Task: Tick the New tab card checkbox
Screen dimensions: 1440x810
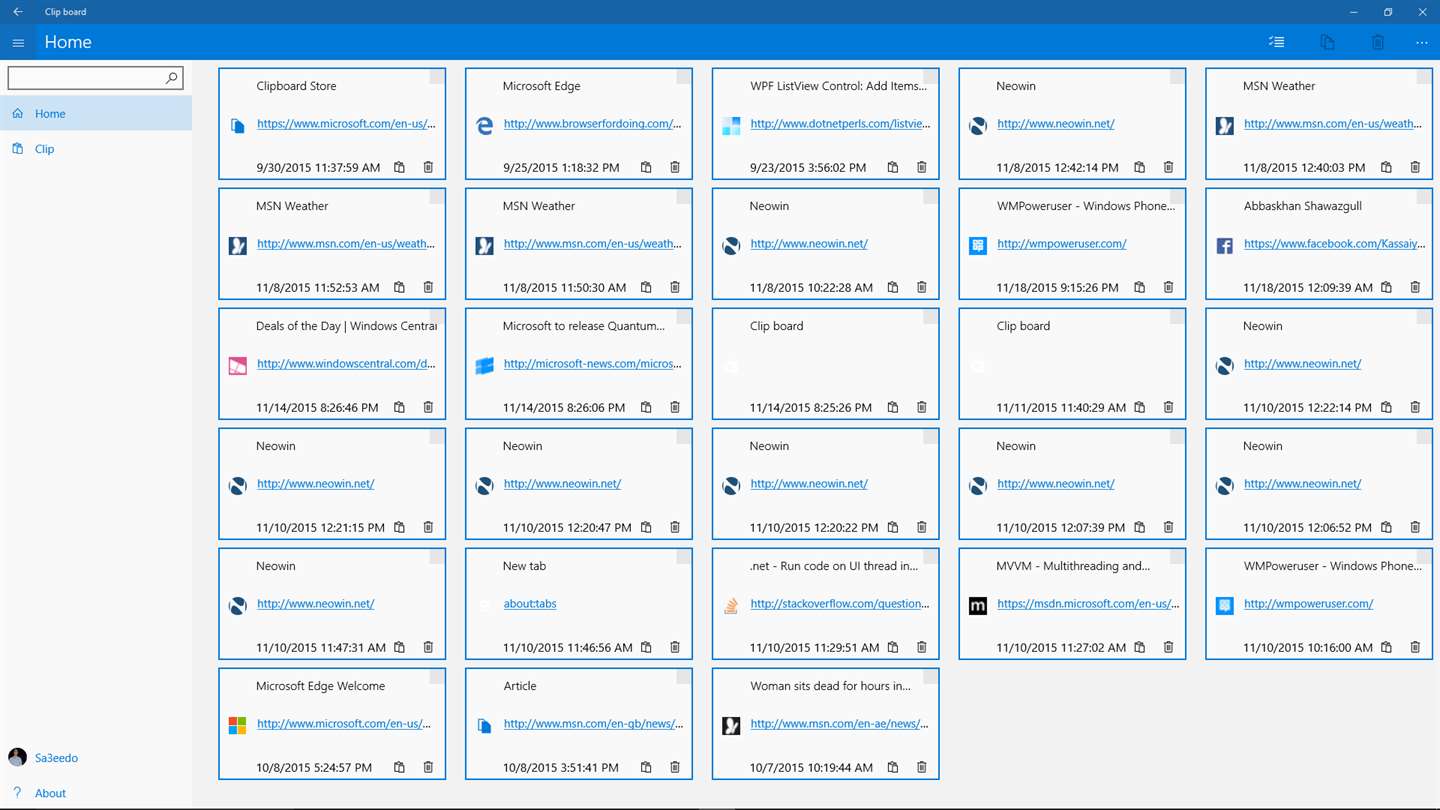Action: (684, 556)
